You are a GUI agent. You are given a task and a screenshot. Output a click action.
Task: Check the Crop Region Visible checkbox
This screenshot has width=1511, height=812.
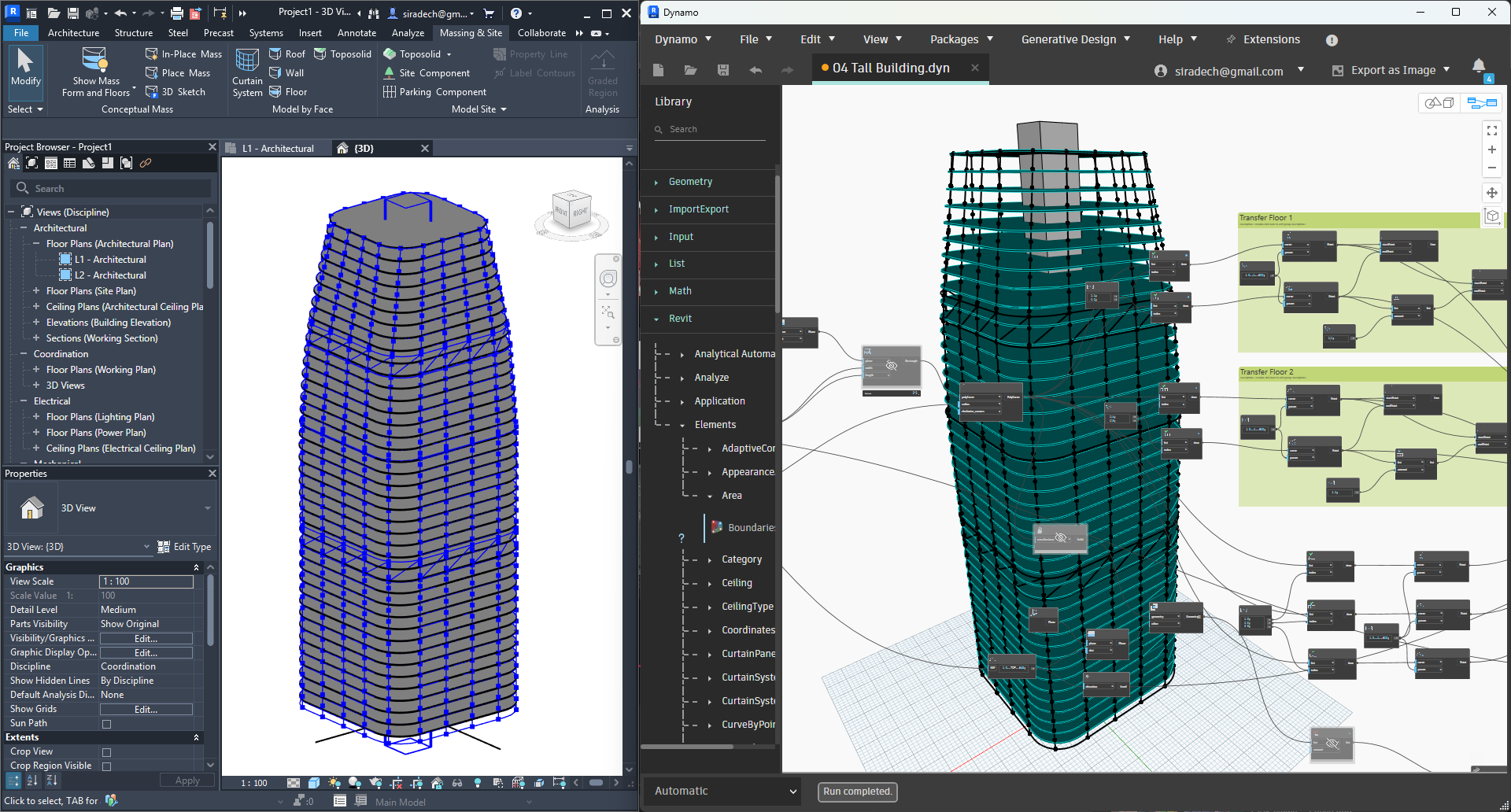coord(106,765)
